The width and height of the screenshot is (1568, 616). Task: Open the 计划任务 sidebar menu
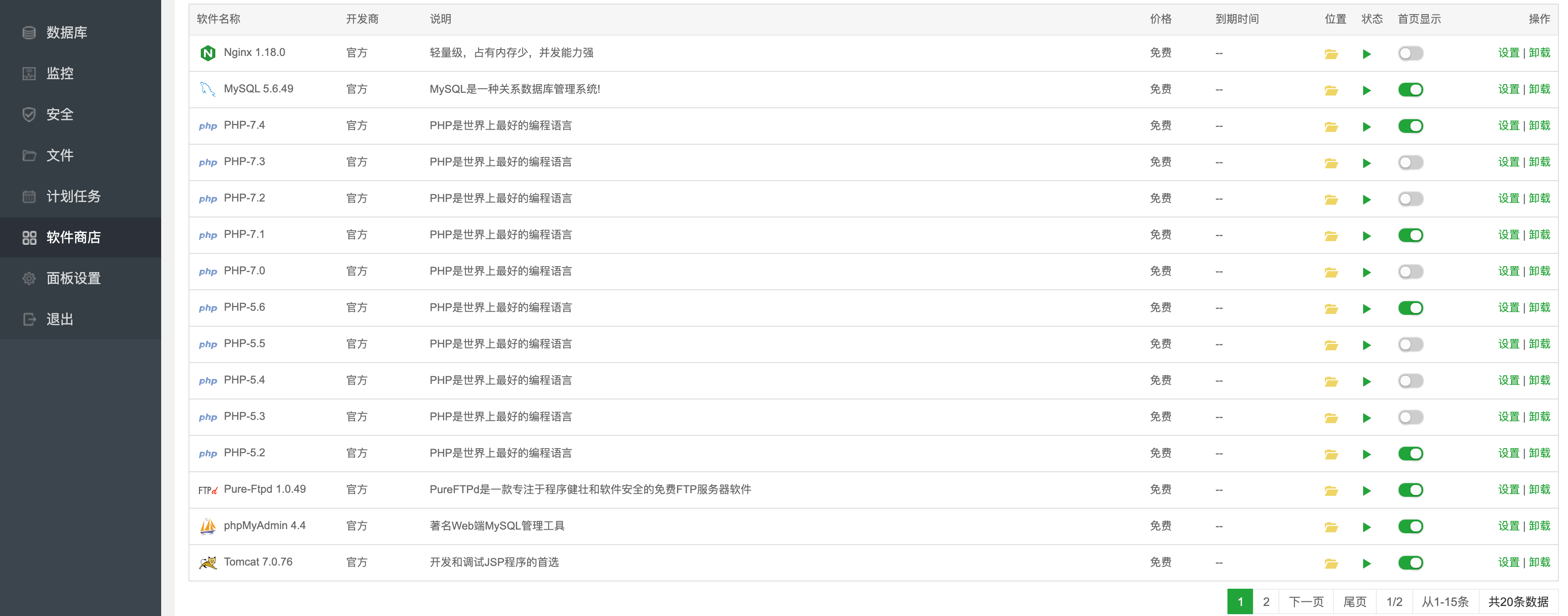click(x=80, y=197)
